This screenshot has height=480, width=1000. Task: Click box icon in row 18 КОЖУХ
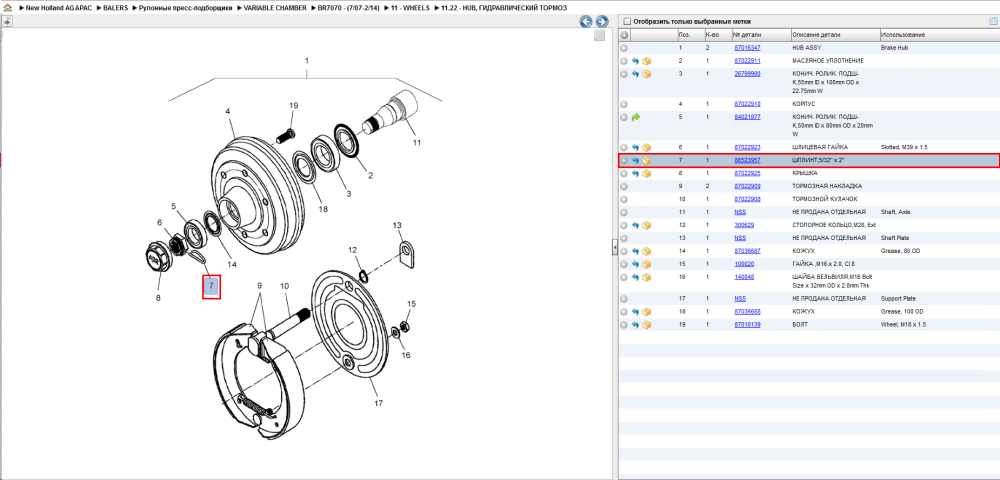point(646,312)
